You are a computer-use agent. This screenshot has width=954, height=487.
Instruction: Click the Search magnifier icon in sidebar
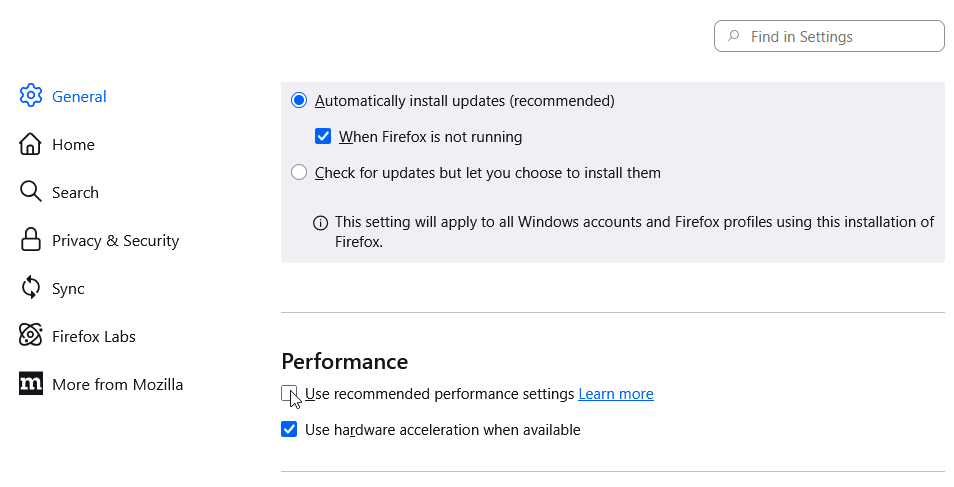pos(31,192)
